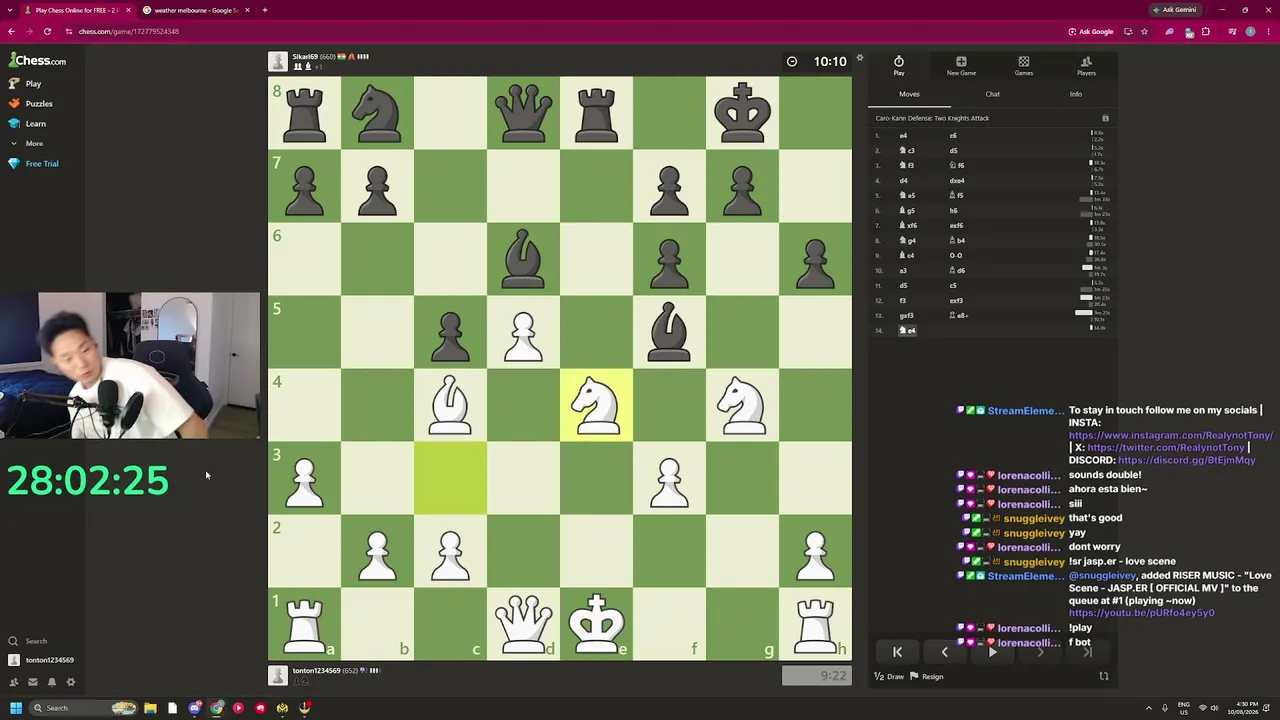The image size is (1280, 720).
Task: Resign the game
Action: pyautogui.click(x=926, y=677)
